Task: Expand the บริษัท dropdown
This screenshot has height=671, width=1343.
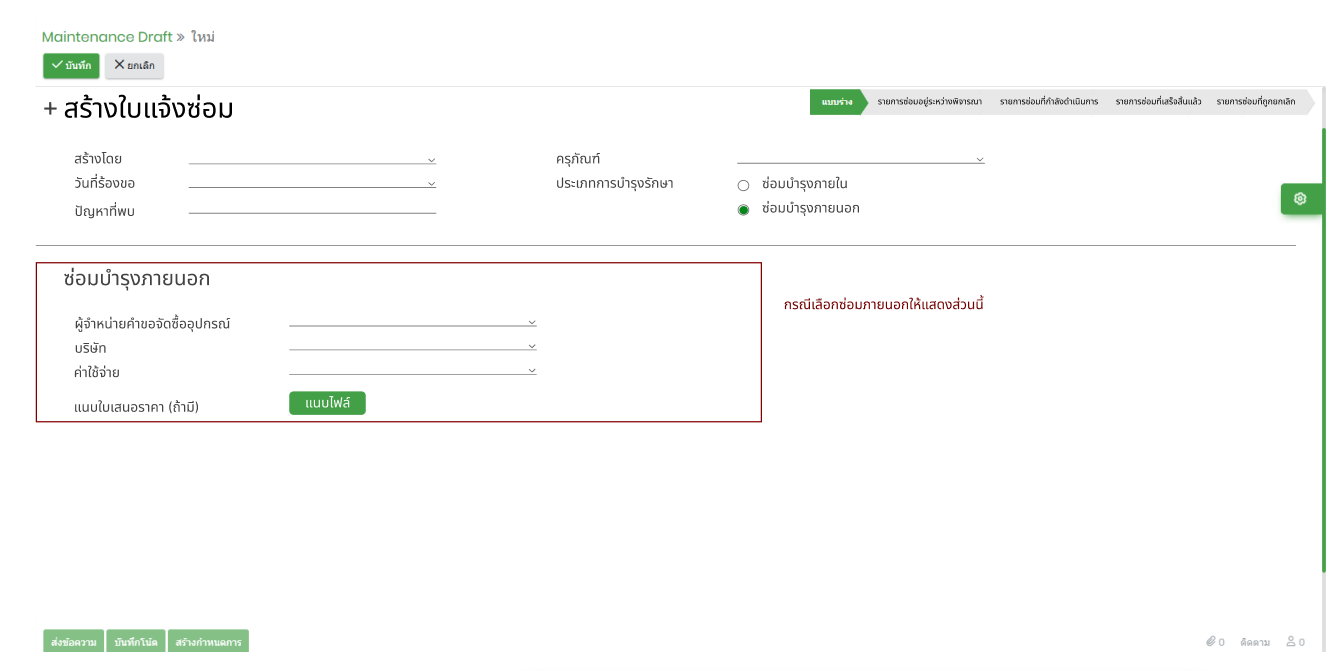Action: point(532,347)
